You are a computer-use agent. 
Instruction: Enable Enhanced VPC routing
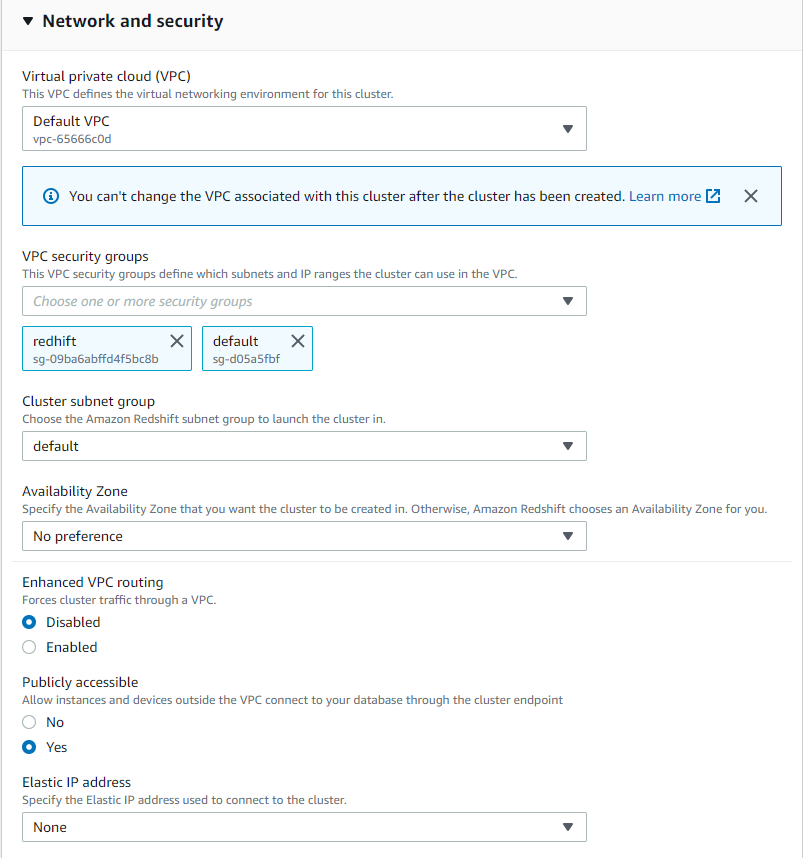pyautogui.click(x=30, y=646)
